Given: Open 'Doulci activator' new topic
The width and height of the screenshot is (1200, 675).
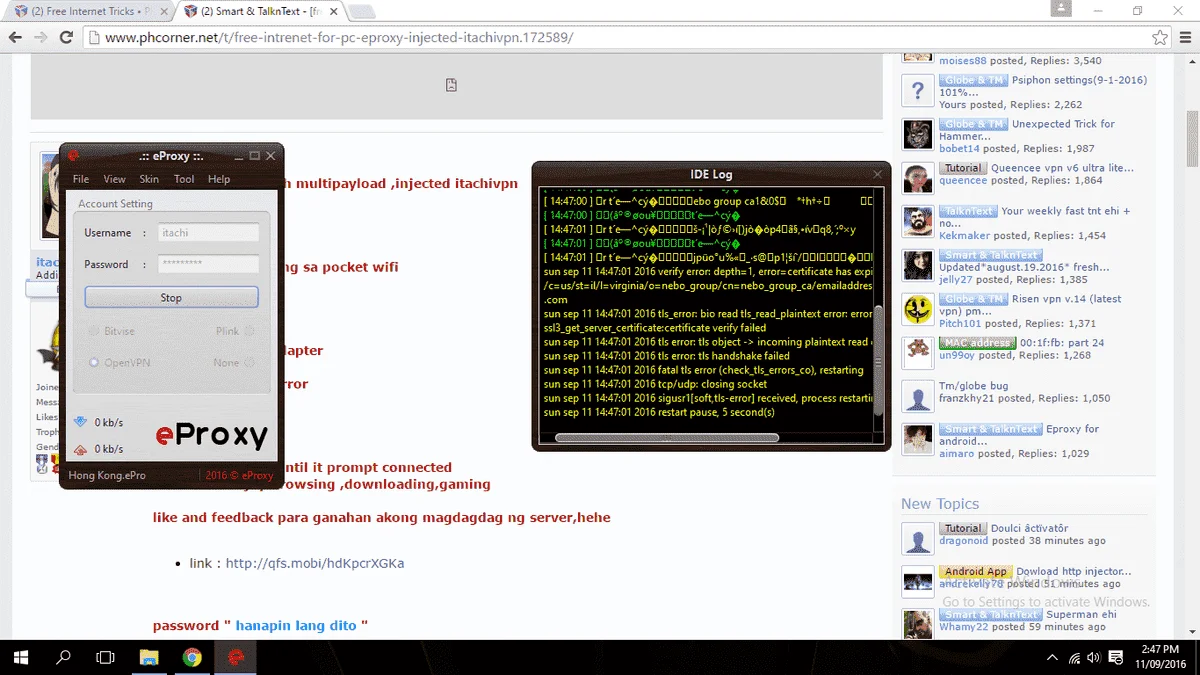Looking at the screenshot, I should pos(1030,528).
